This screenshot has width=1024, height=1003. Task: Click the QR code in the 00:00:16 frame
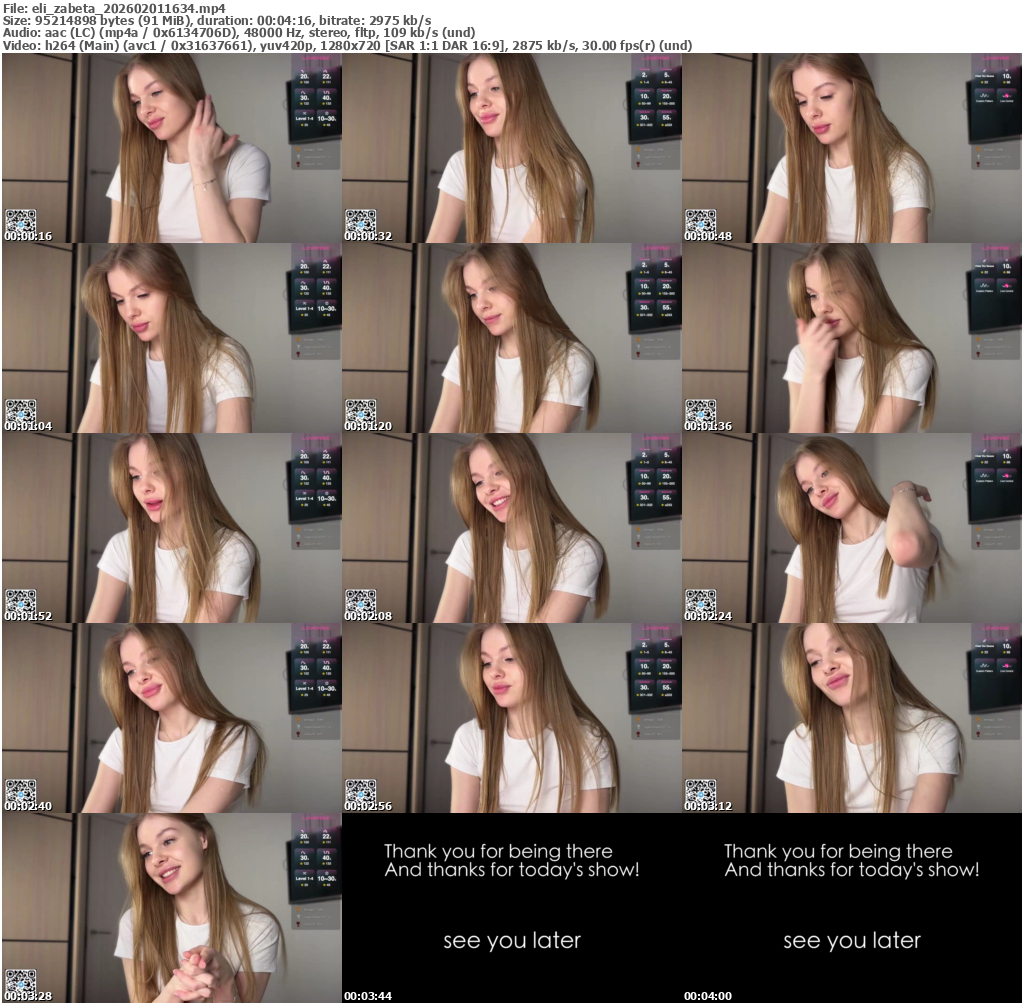coord(20,221)
